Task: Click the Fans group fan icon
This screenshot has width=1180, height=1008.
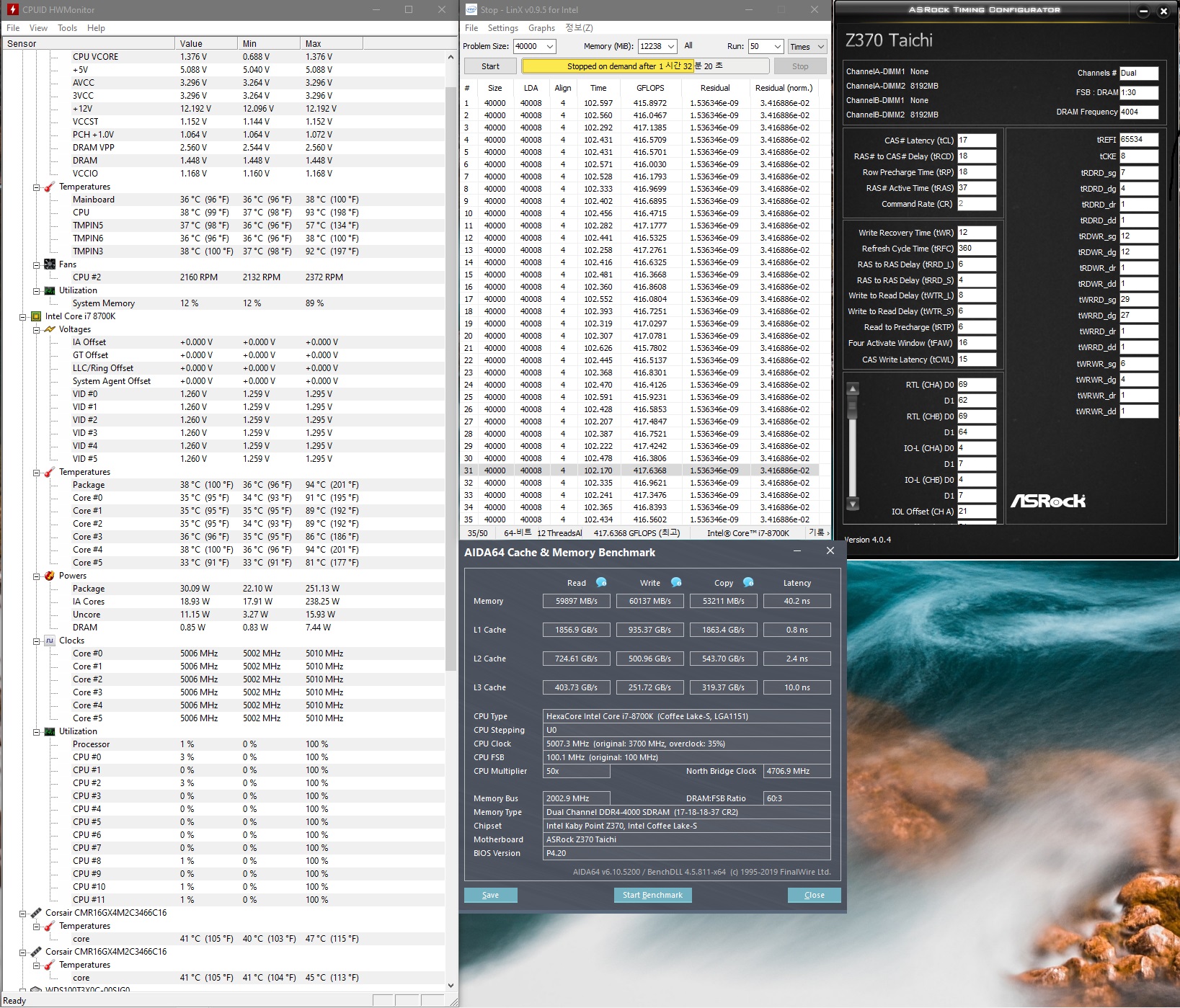Action: pyautogui.click(x=50, y=264)
